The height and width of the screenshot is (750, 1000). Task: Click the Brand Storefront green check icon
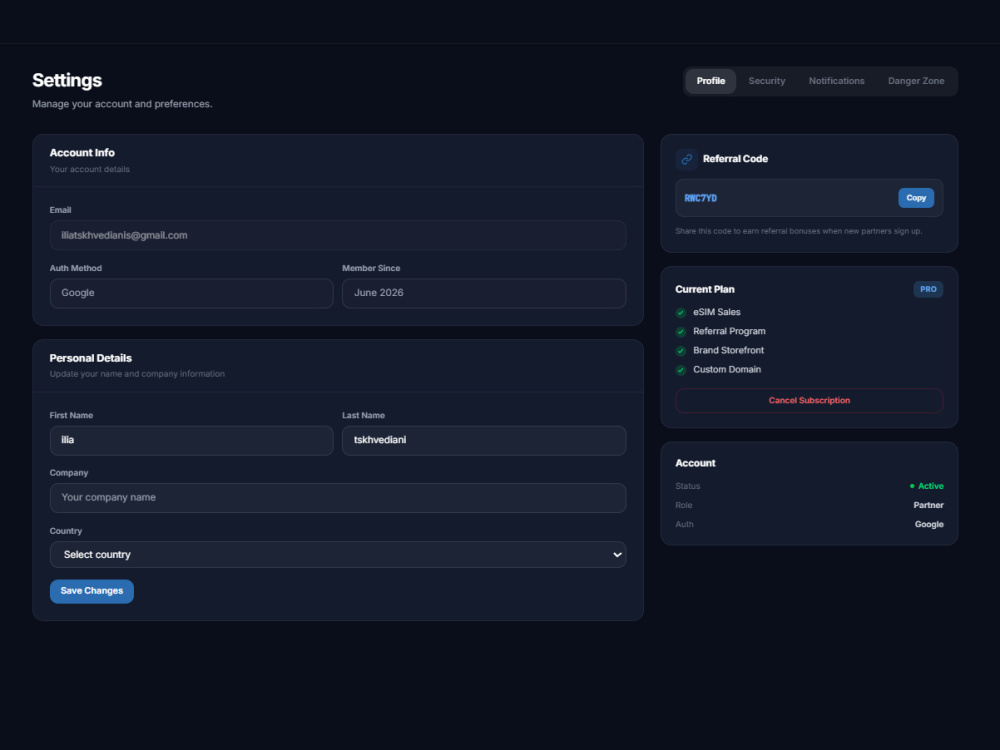pyautogui.click(x=680, y=351)
